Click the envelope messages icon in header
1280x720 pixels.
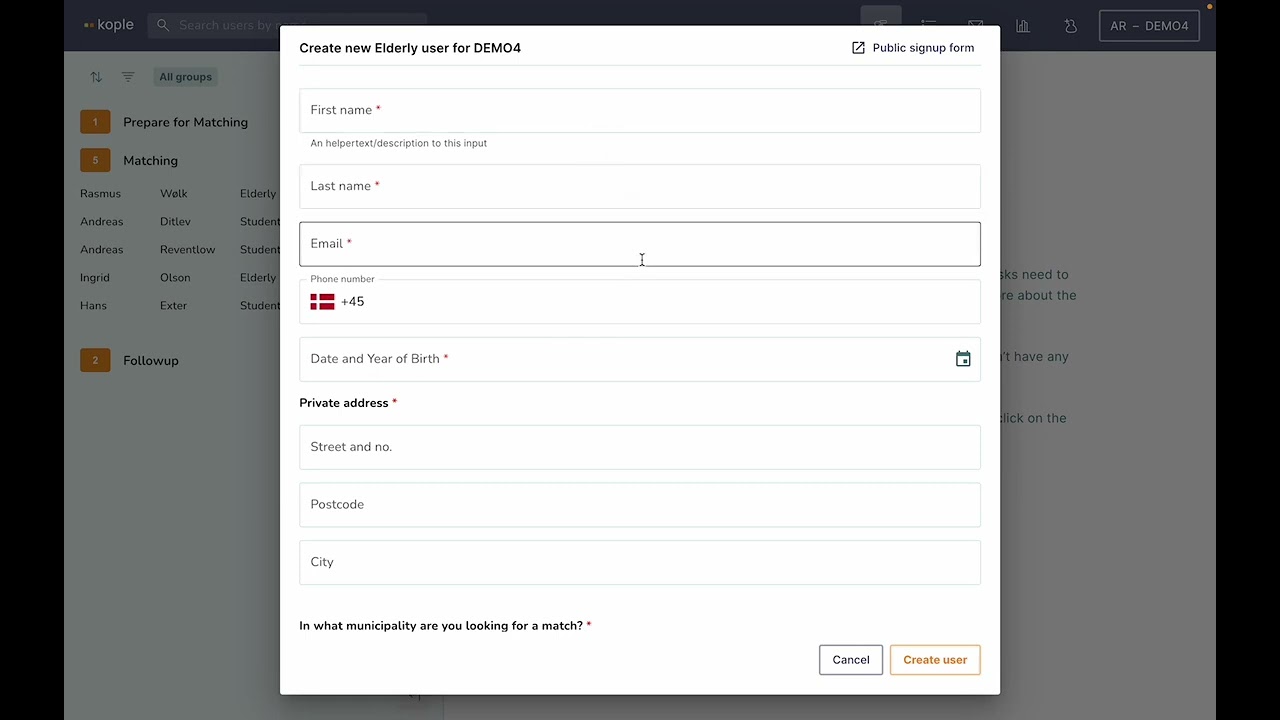pyautogui.click(x=975, y=24)
